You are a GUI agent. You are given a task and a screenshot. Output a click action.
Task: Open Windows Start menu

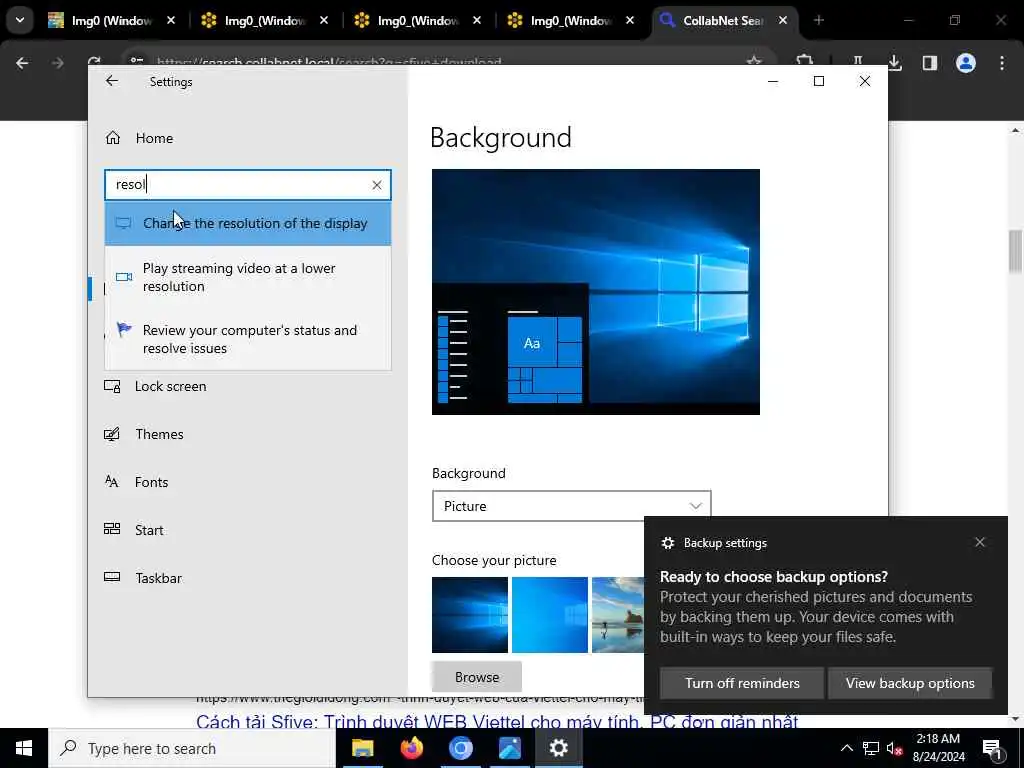(x=24, y=748)
